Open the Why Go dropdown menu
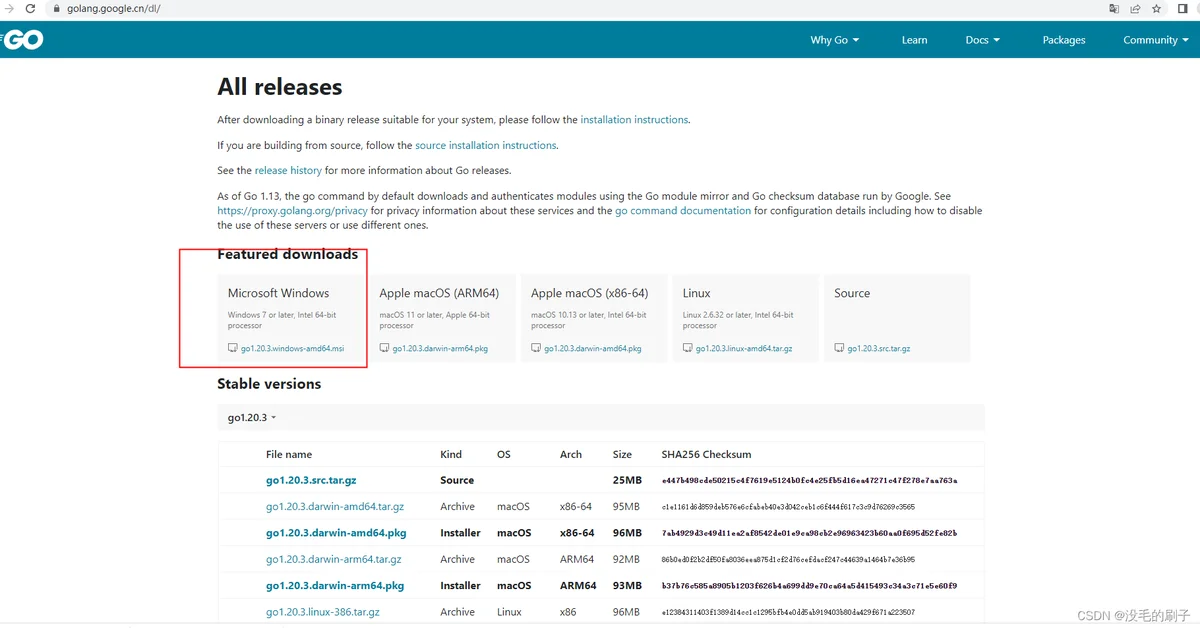Image resolution: width=1200 pixels, height=628 pixels. tap(834, 40)
